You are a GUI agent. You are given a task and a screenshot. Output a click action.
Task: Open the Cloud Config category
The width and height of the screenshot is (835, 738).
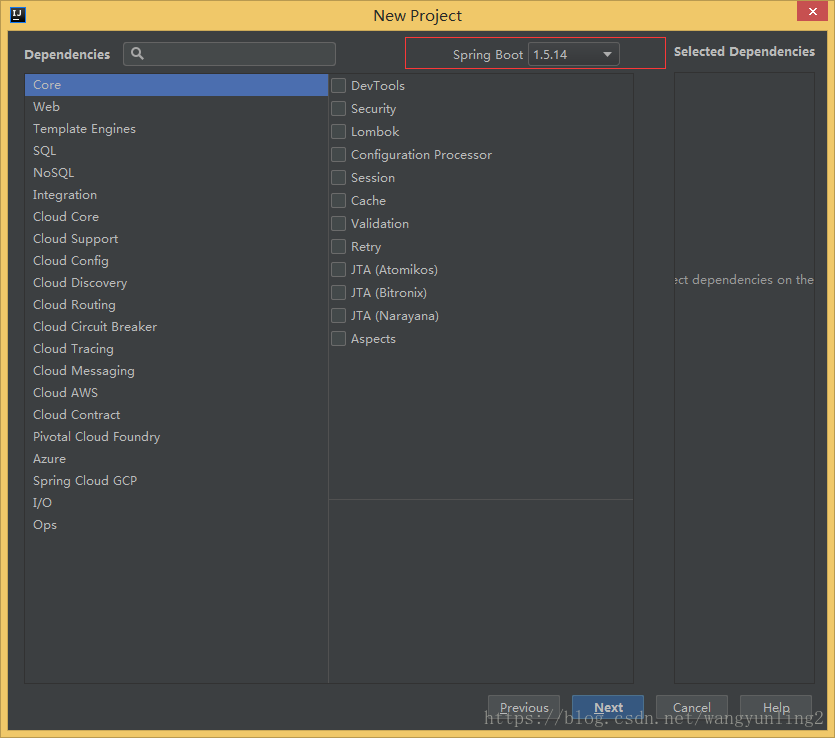(x=176, y=261)
